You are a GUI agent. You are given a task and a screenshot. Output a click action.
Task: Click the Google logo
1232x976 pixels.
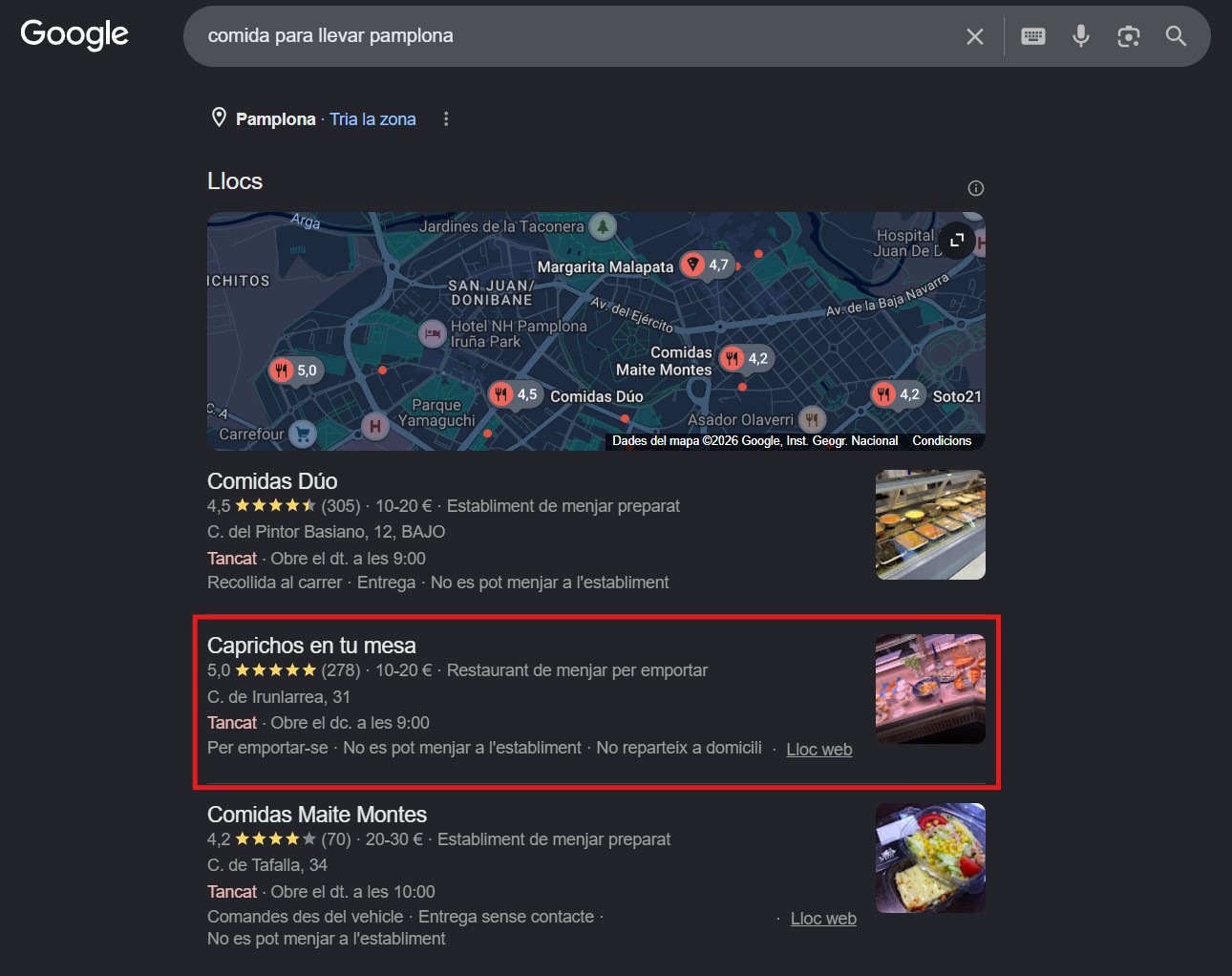click(x=74, y=34)
